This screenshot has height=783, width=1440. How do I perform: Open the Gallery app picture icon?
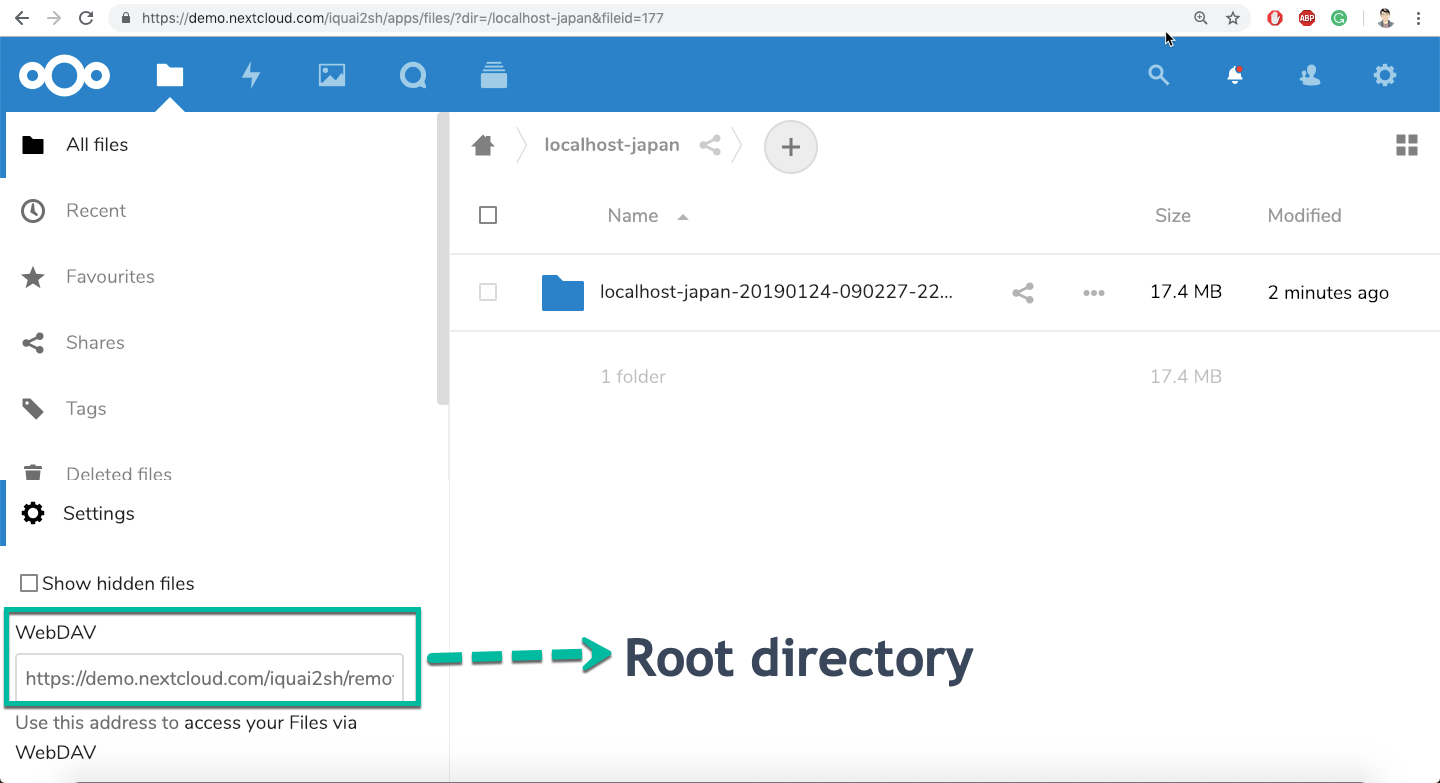(332, 75)
